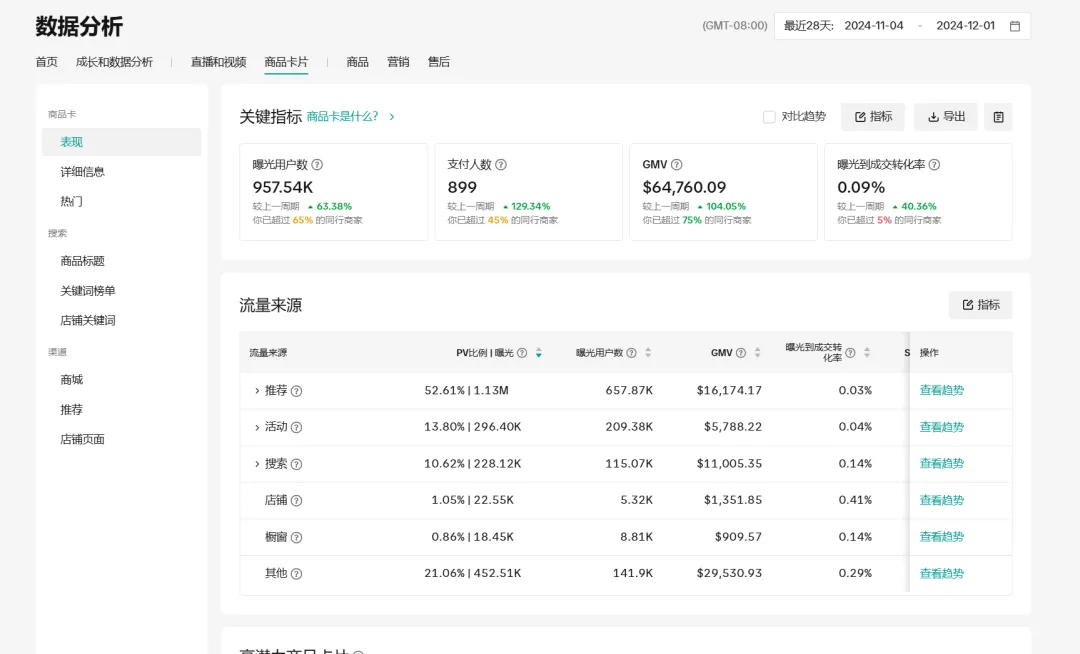Click help icon in 曝光用户数 table column header
The height and width of the screenshot is (654, 1080).
pos(631,352)
